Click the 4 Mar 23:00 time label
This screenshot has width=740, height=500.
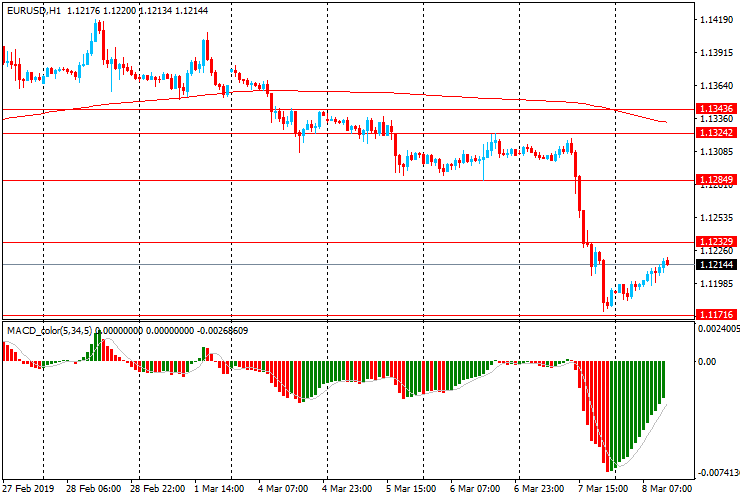(347, 489)
